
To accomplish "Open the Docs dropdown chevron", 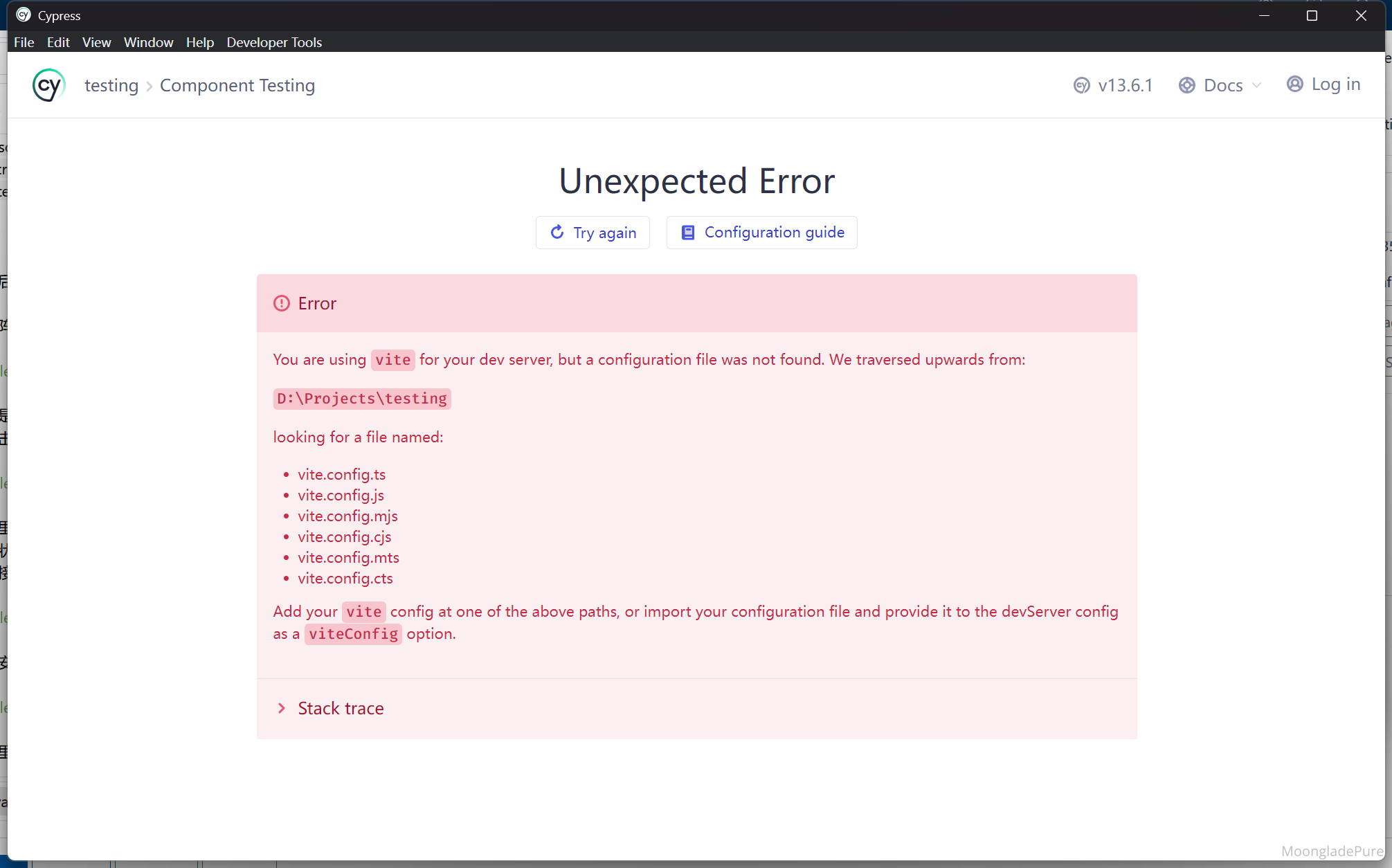I will tap(1257, 85).
